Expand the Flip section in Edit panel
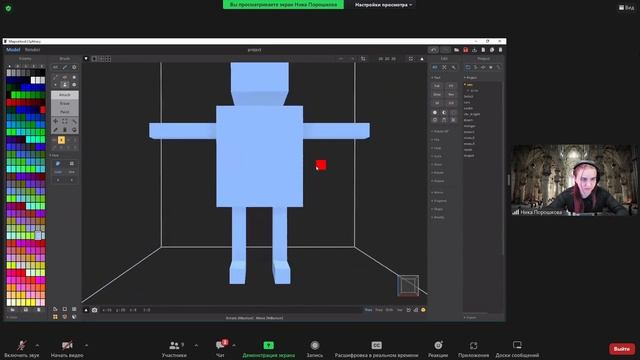 (436, 140)
